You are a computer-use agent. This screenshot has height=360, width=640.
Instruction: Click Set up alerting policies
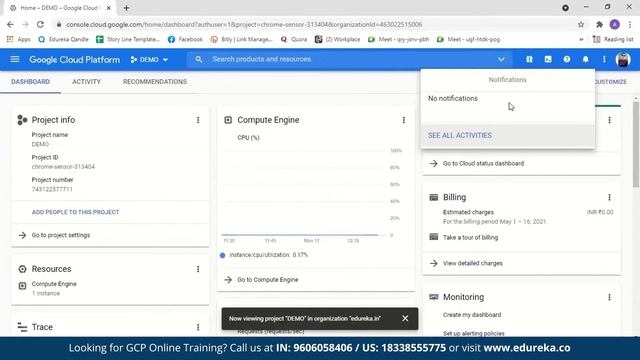point(473,333)
